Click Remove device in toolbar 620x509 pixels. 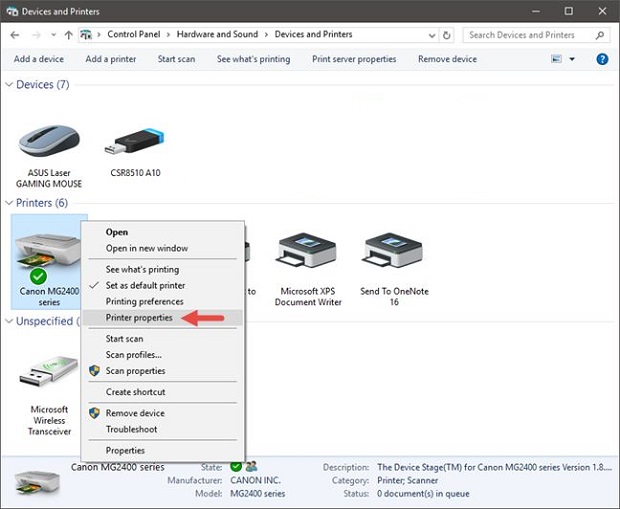(448, 59)
